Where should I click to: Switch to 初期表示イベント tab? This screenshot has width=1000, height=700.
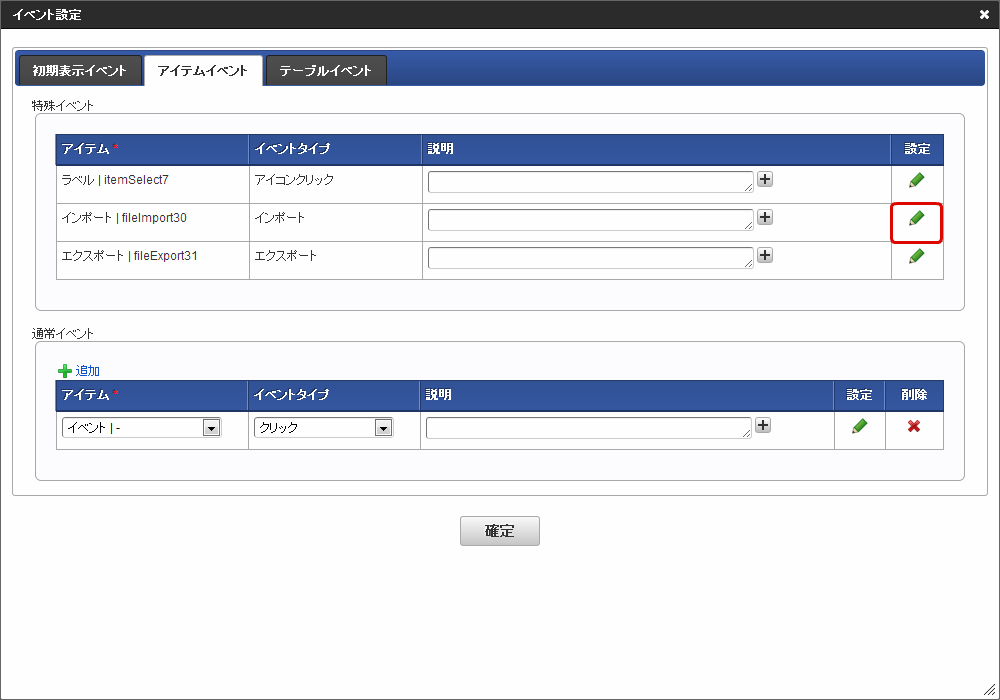(80, 71)
